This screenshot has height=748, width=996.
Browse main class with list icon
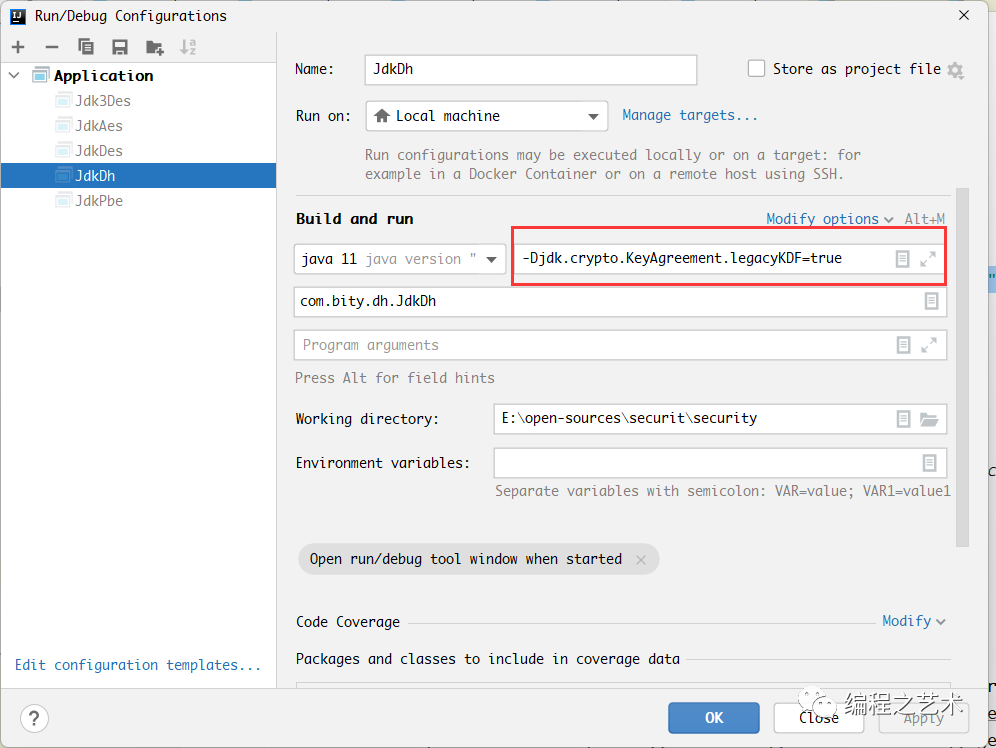tap(931, 301)
